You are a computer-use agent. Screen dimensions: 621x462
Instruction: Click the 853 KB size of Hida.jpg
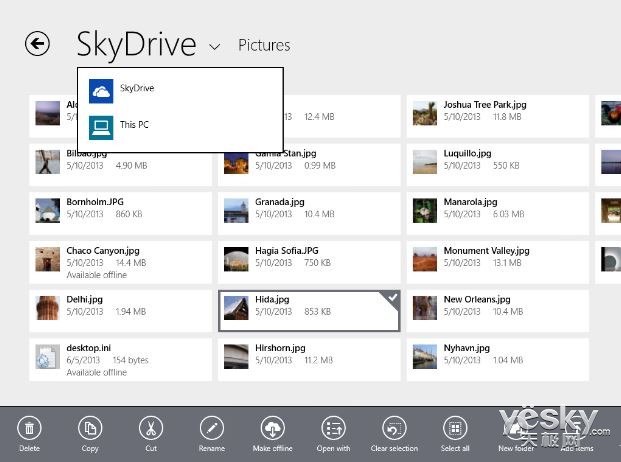click(x=318, y=312)
